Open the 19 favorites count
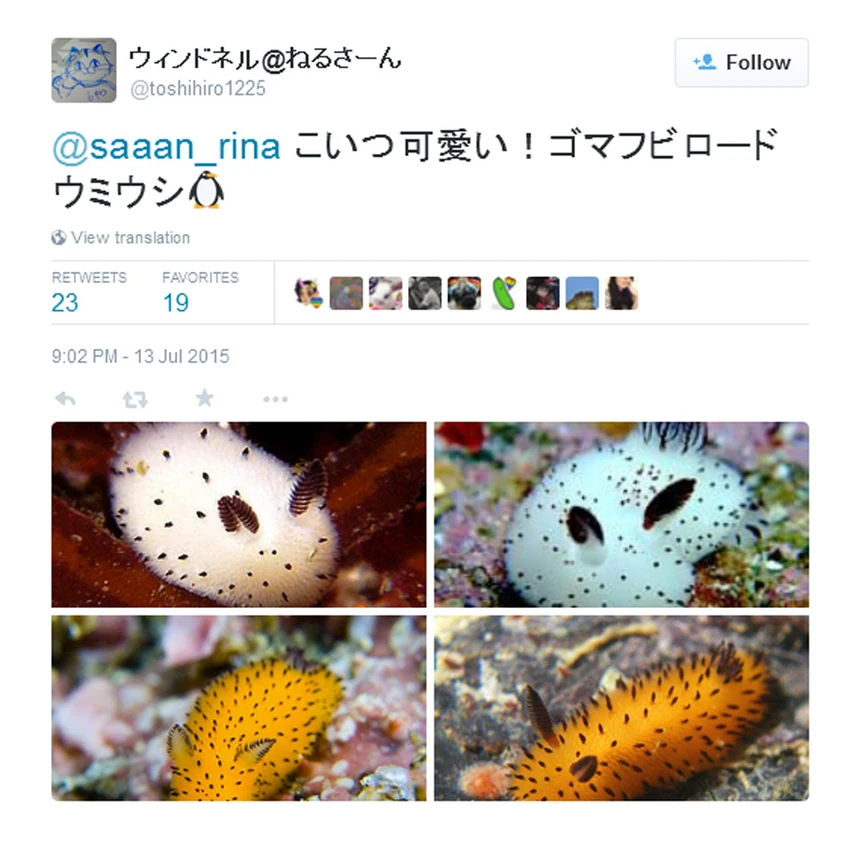The image size is (850, 842). tap(176, 303)
